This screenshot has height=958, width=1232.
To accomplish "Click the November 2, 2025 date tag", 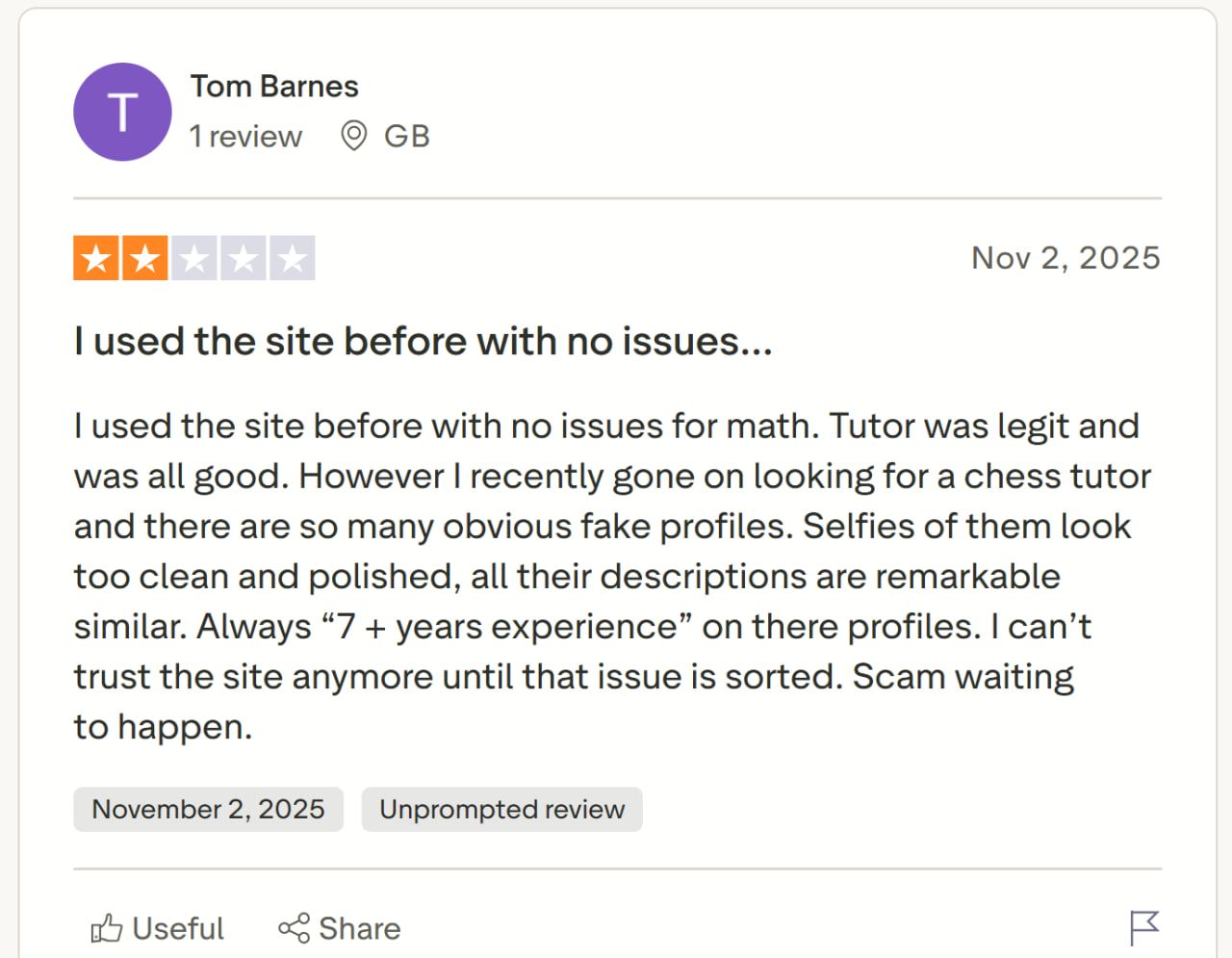I will point(208,809).
